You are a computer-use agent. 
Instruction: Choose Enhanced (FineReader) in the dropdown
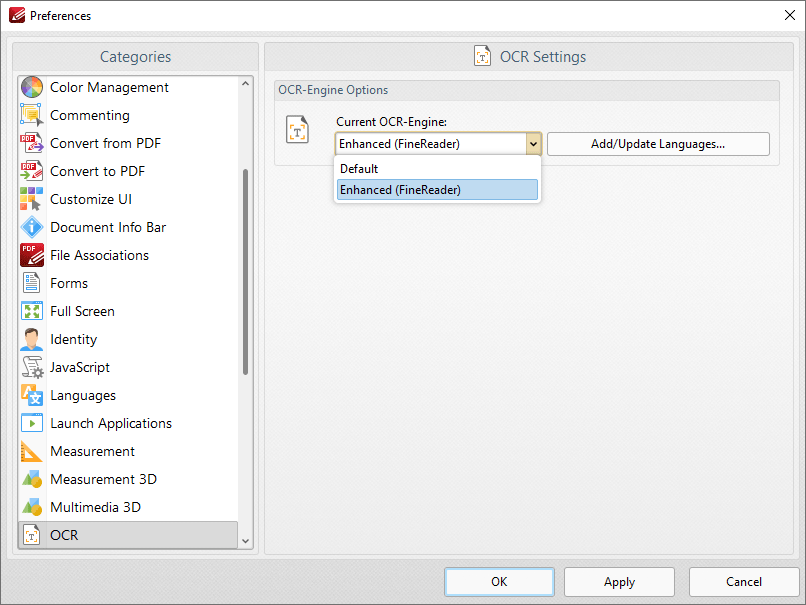tap(437, 189)
